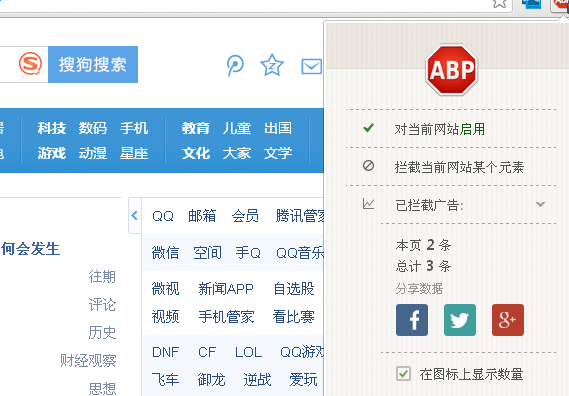
Task: Click the 手机管家 link
Action: coord(226,317)
